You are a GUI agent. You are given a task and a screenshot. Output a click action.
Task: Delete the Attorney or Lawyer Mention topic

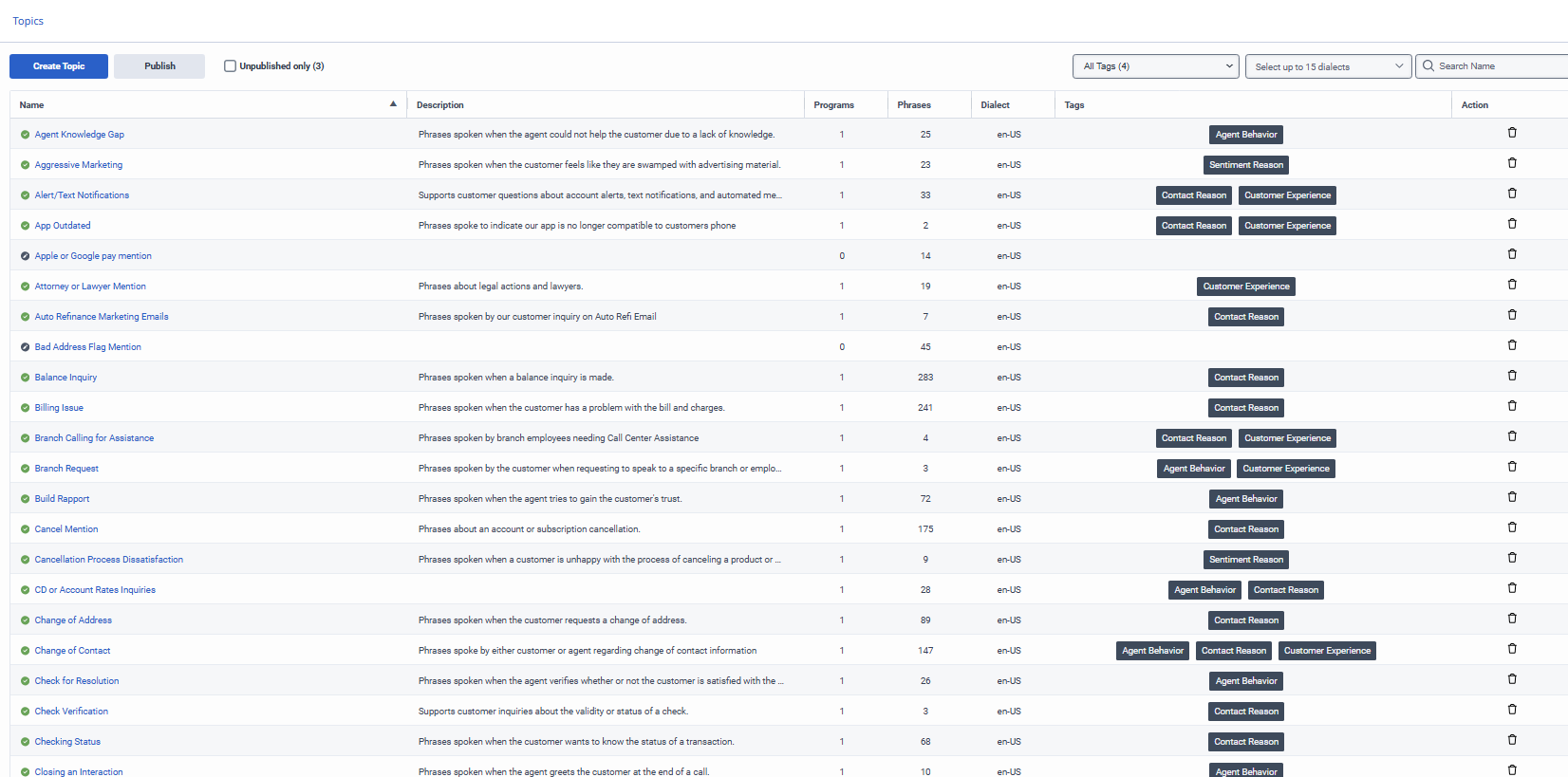pyautogui.click(x=1512, y=285)
